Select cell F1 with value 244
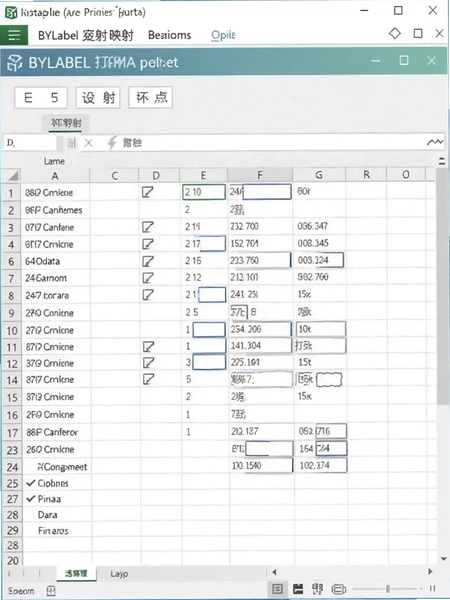 [x=260, y=192]
